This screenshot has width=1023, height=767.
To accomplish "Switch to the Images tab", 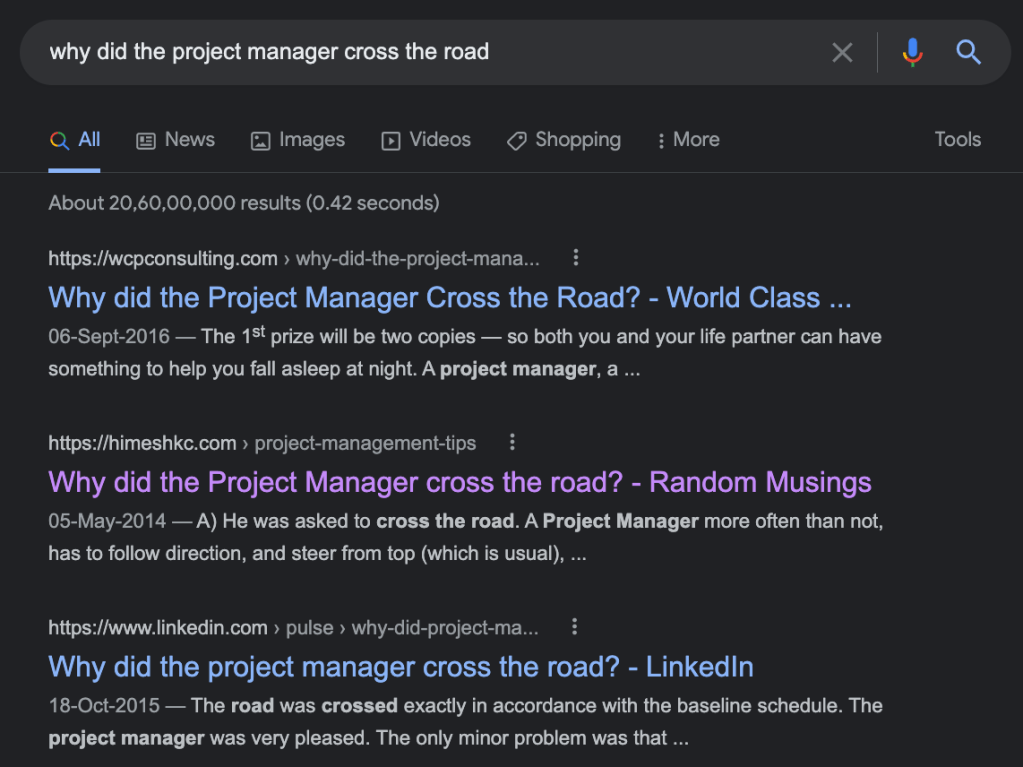I will (298, 140).
